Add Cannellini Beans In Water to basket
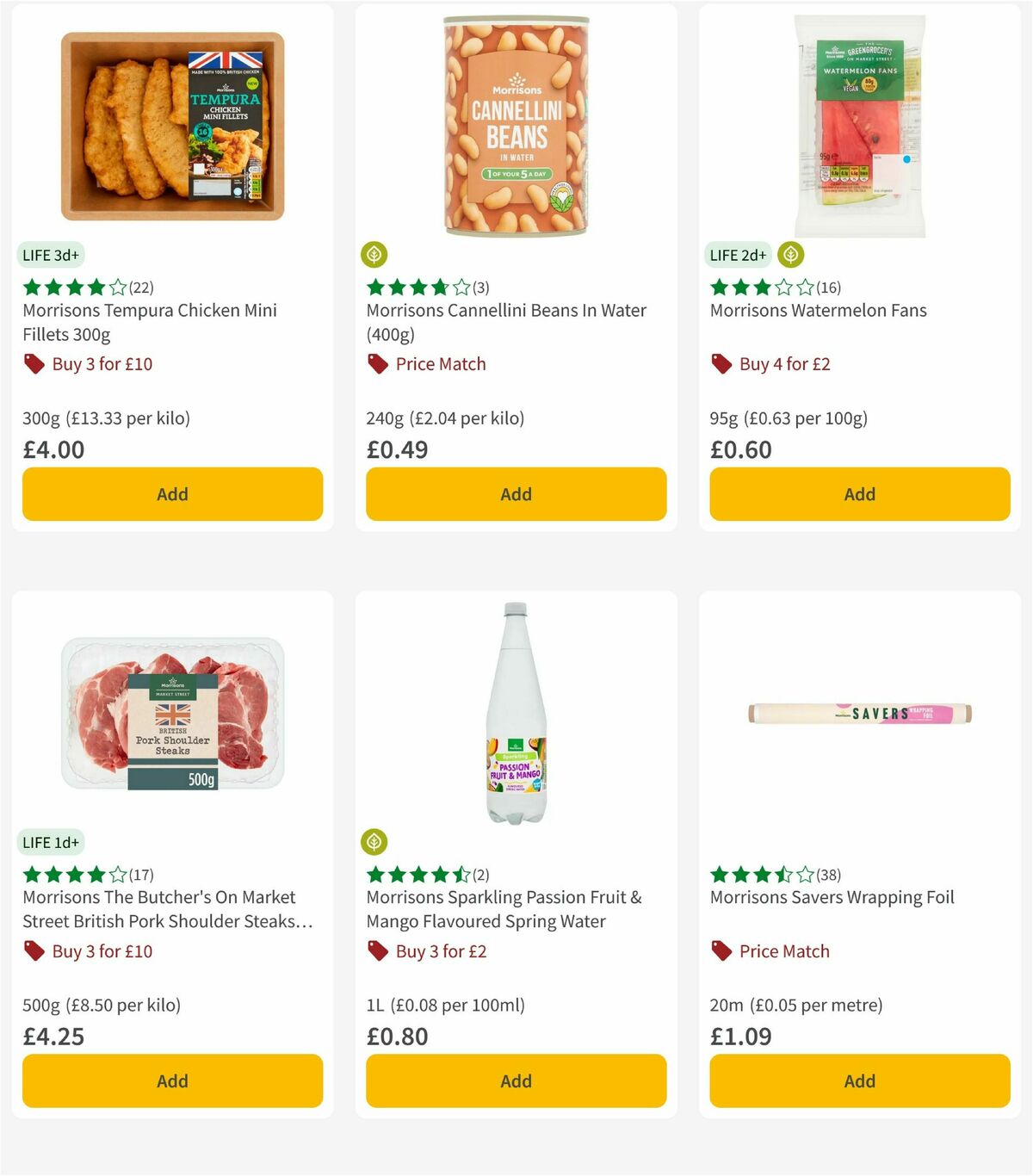The width and height of the screenshot is (1033, 1176). (516, 494)
